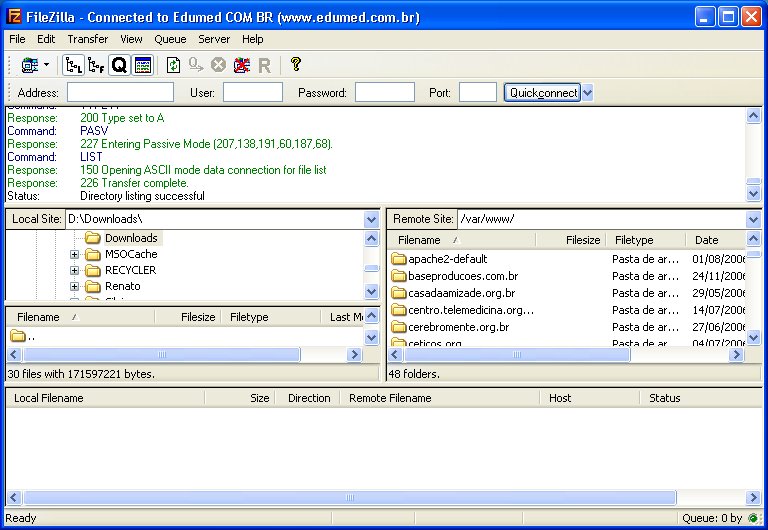768x530 pixels.
Task: Click the Disconnect from server icon
Action: pos(241,65)
